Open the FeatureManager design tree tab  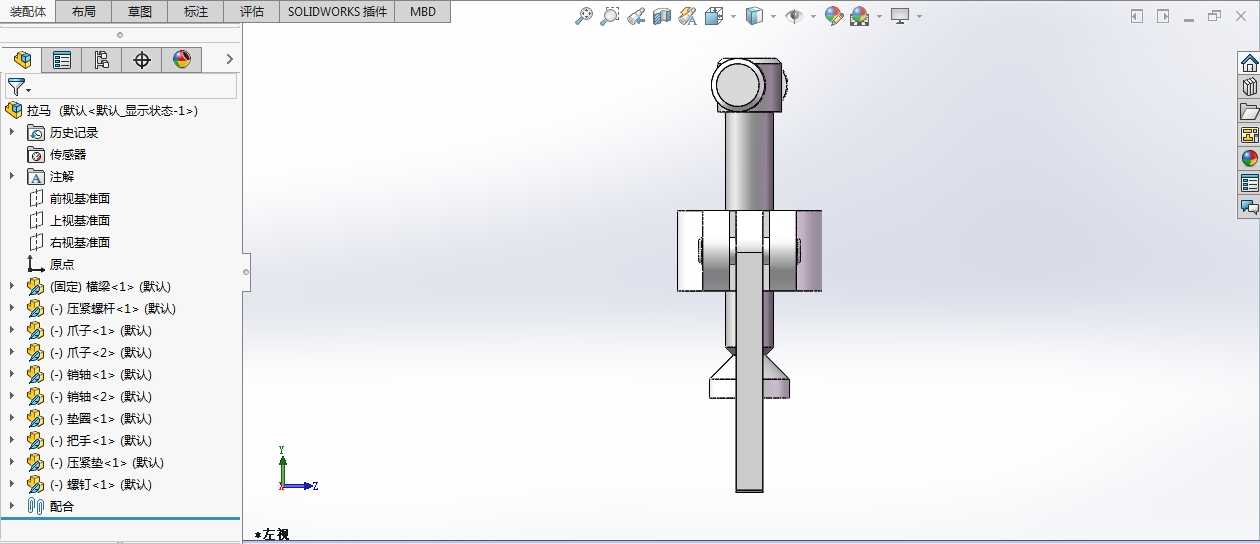(x=22, y=60)
